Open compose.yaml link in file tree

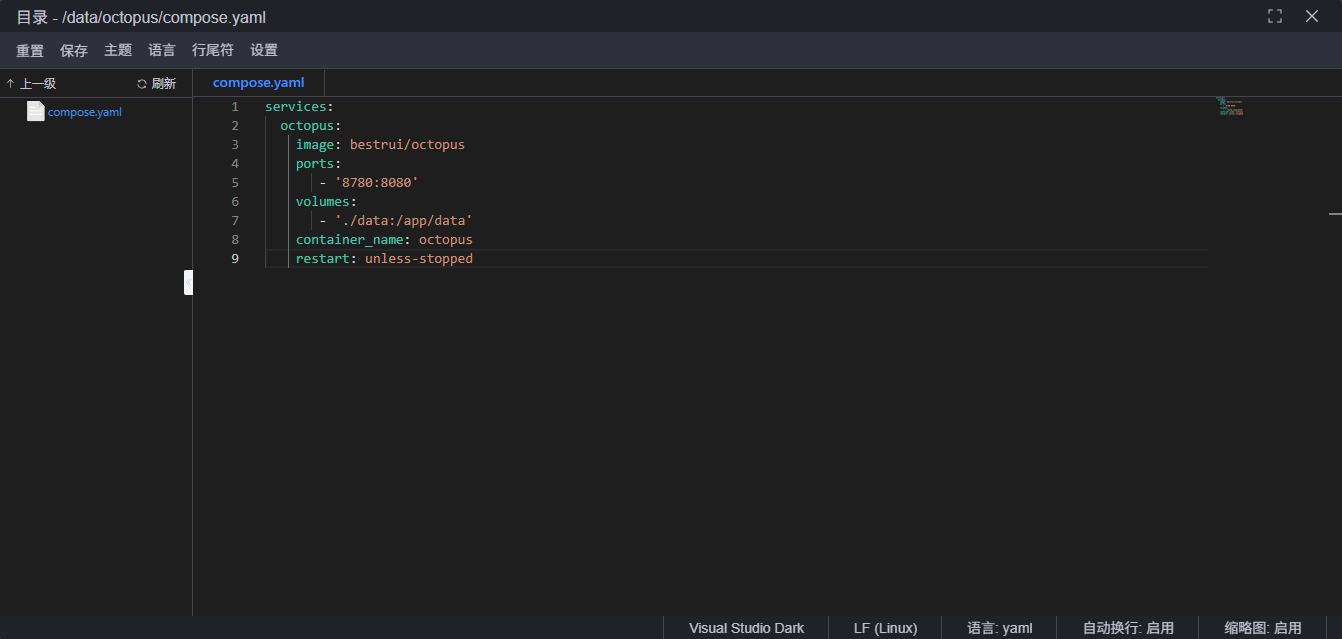[85, 112]
